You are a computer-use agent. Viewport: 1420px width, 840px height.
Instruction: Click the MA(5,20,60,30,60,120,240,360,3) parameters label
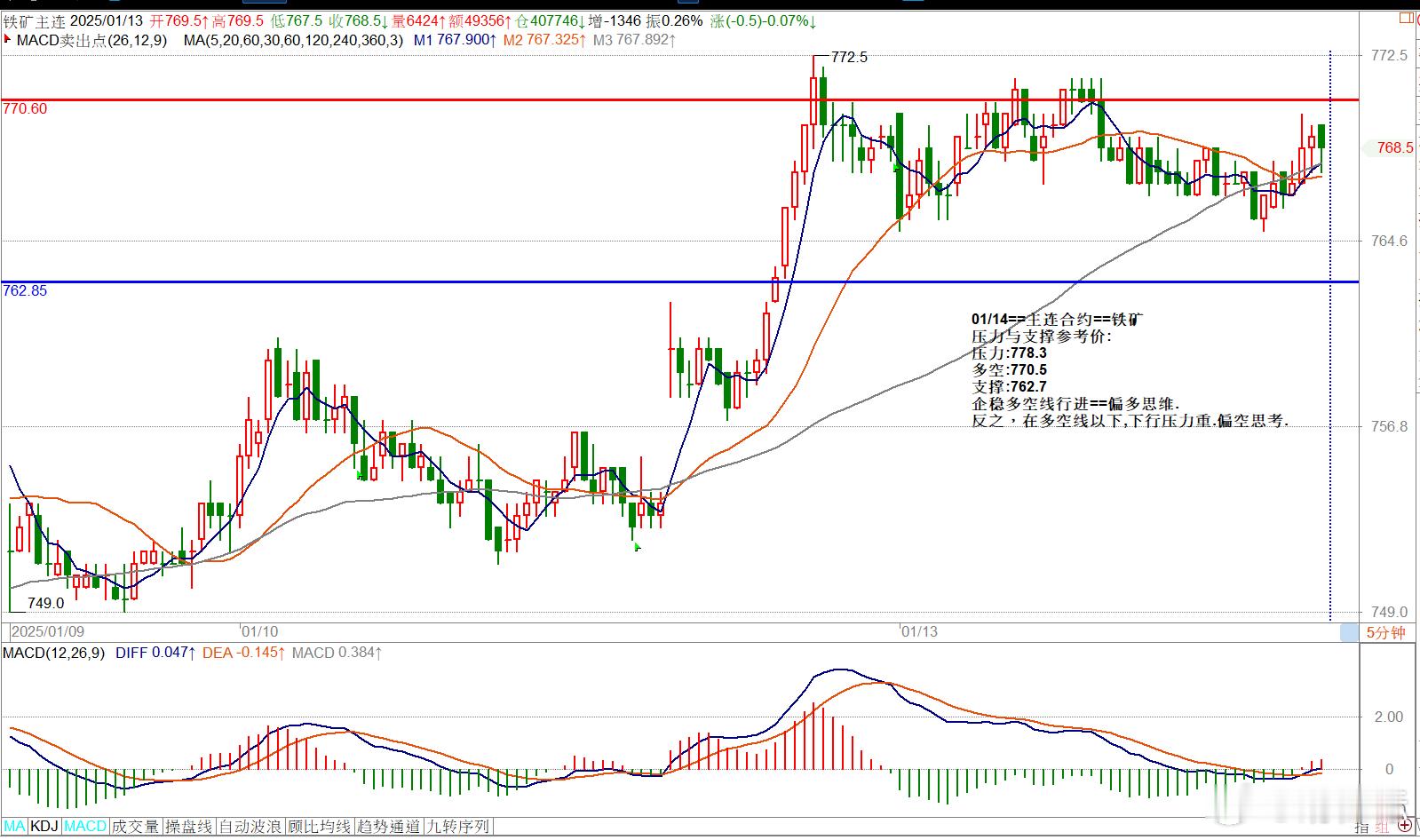[x=293, y=40]
